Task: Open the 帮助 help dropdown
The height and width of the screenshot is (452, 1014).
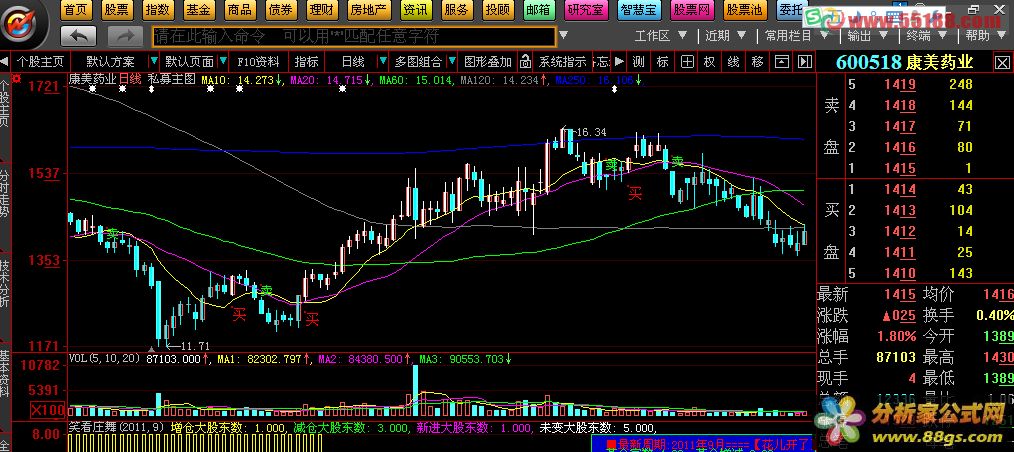Action: [x=986, y=36]
